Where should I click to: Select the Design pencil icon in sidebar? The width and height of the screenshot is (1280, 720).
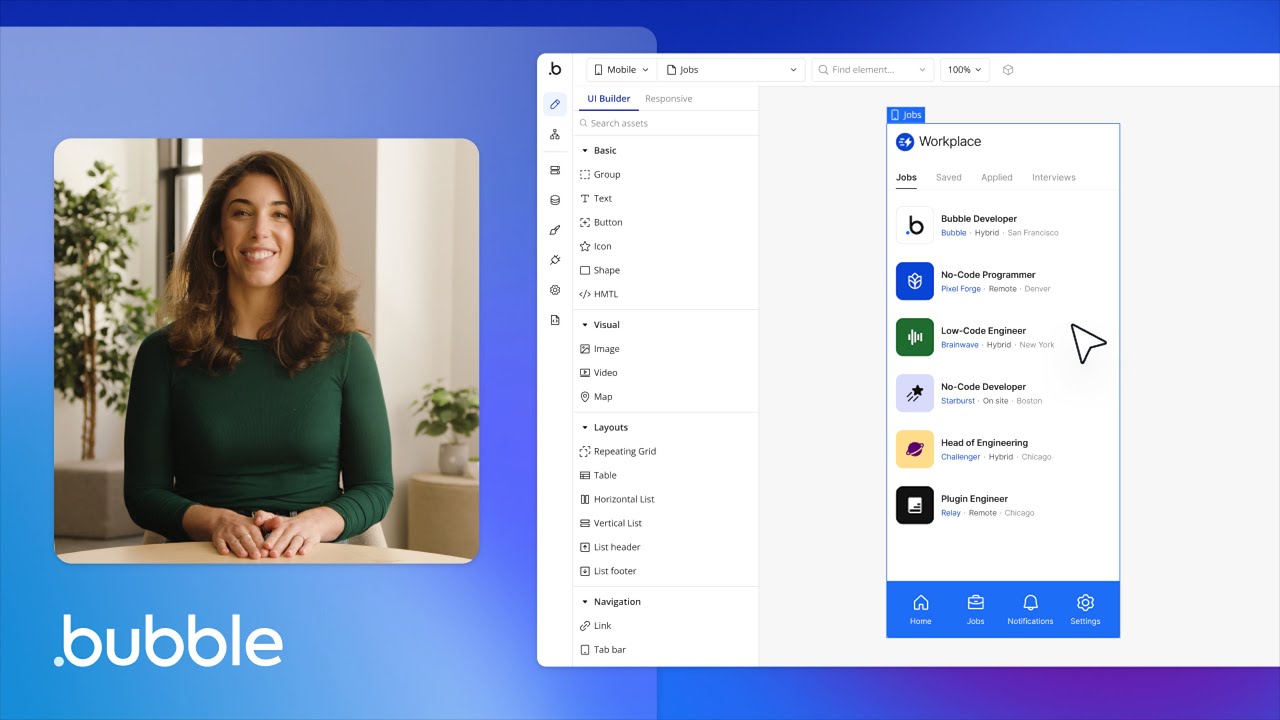(x=555, y=104)
